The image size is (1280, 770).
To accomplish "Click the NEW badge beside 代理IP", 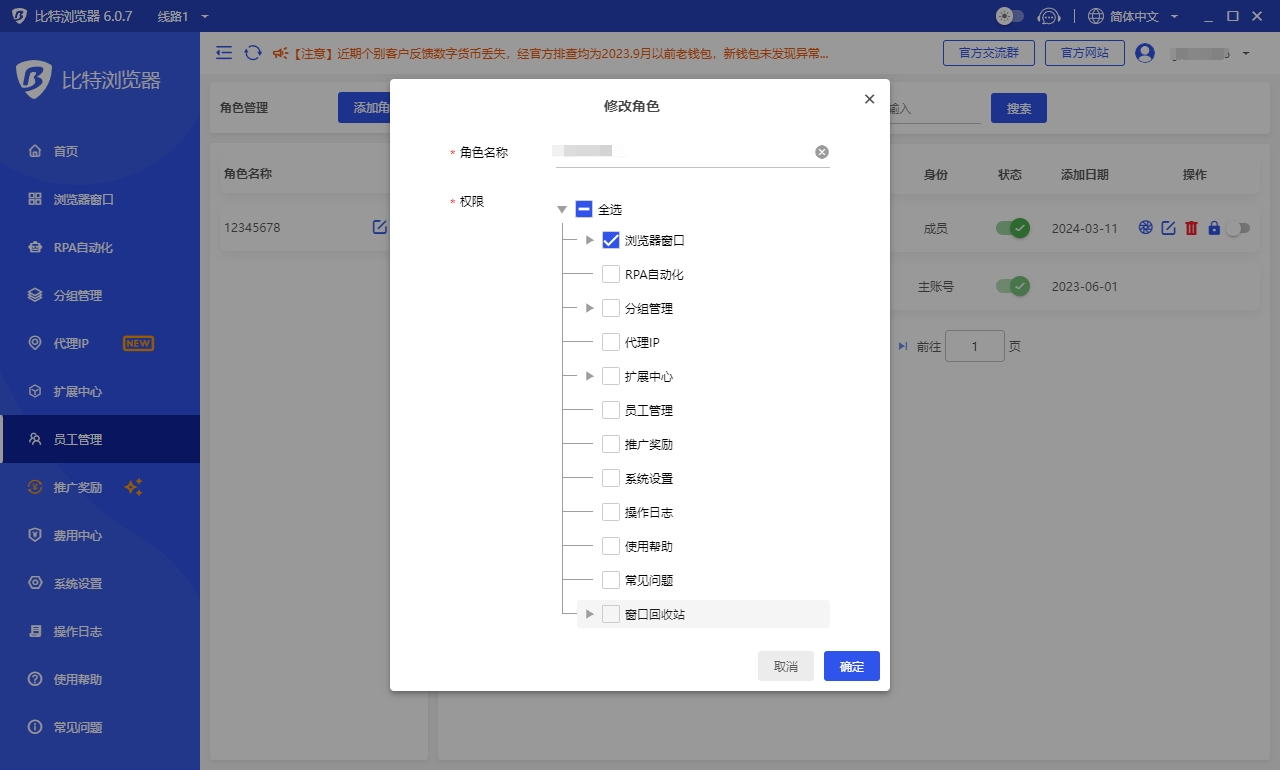I will pyautogui.click(x=138, y=343).
